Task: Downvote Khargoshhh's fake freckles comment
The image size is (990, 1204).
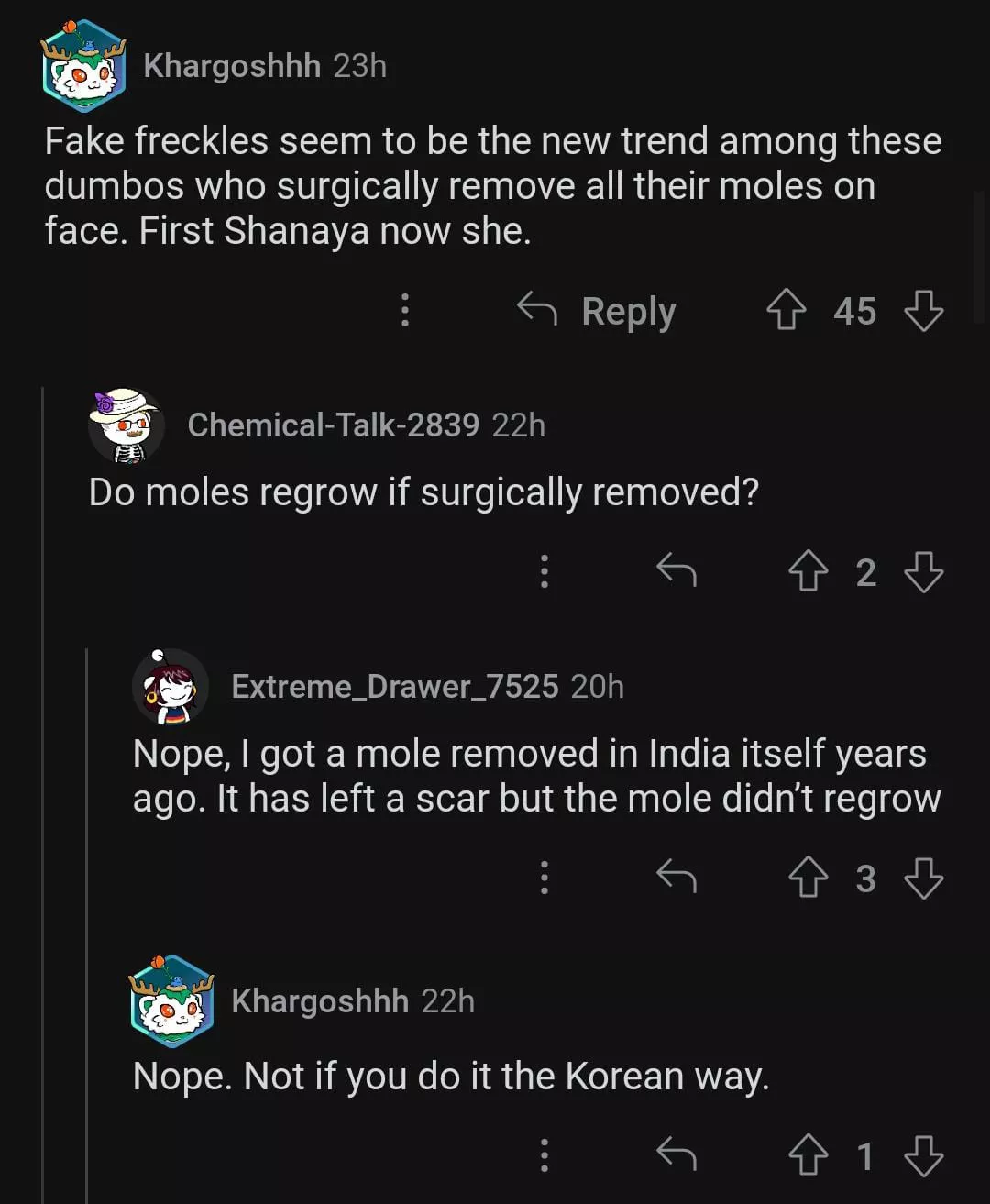Action: [x=923, y=310]
